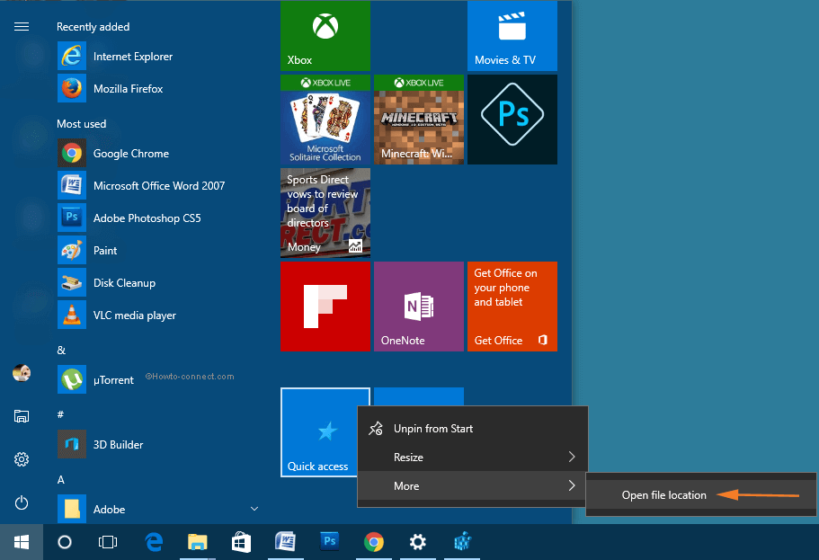Open the Store from the taskbar

(241, 542)
